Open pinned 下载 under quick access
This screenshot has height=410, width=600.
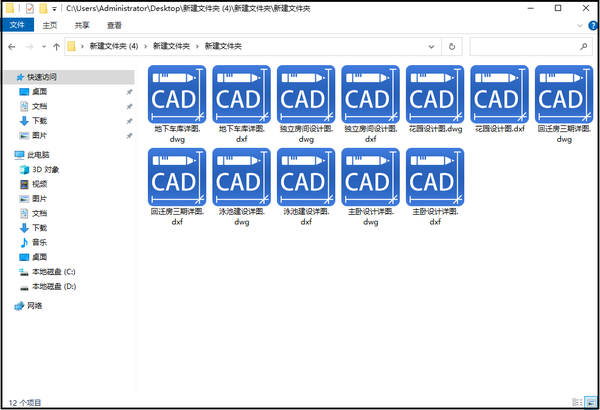[39, 121]
